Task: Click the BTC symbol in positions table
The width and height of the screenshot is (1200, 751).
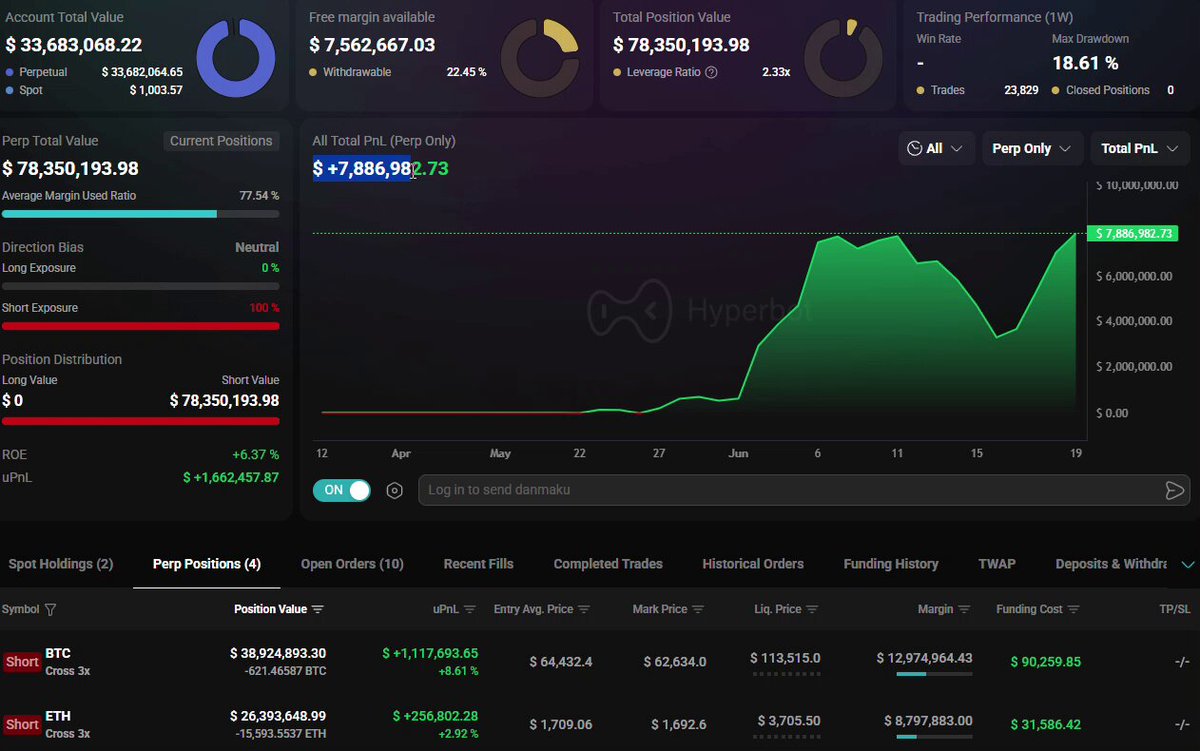Action: 58,653
